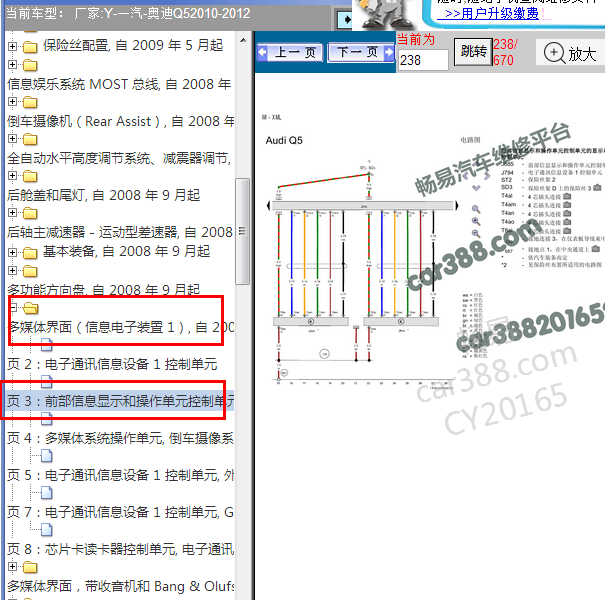Click the page icon above 页 2

pos(47,345)
